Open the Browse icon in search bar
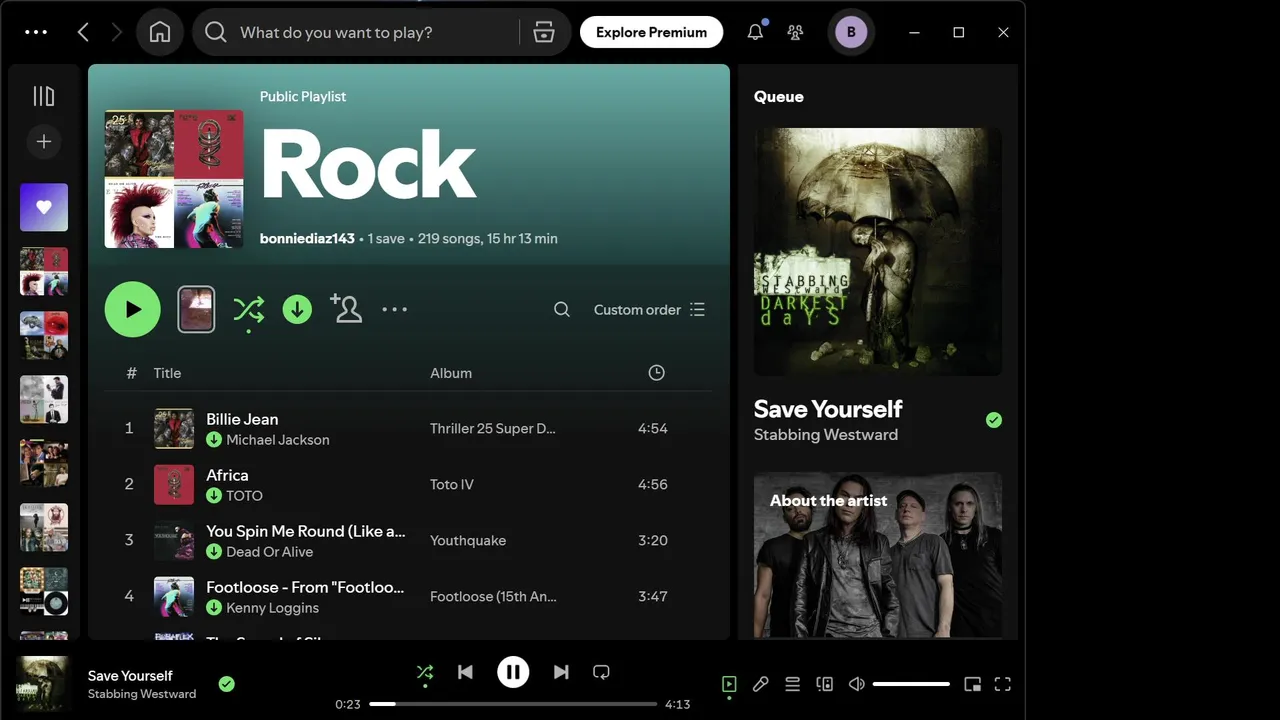Viewport: 1280px width, 720px height. [x=544, y=32]
